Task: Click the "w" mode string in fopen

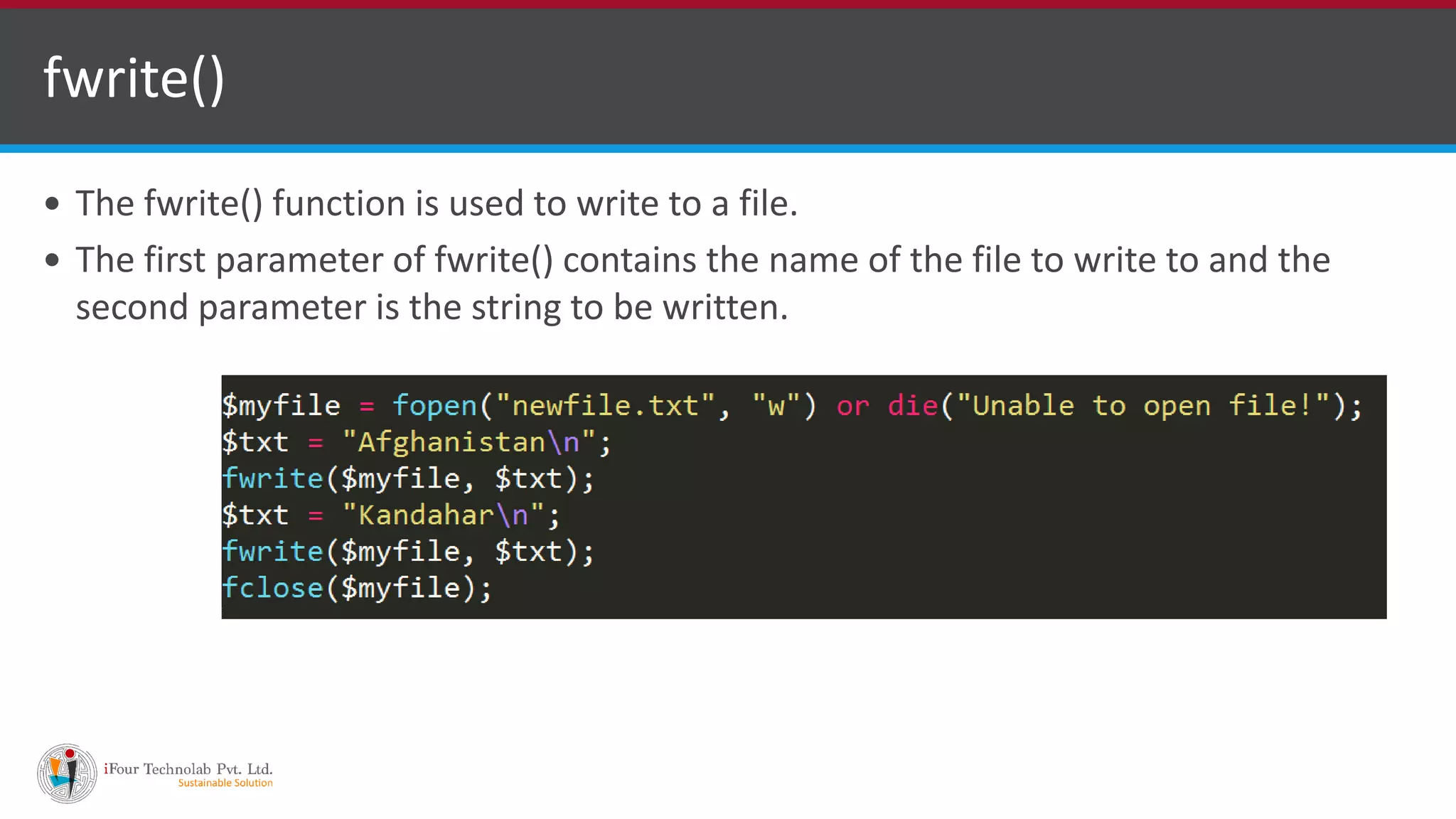Action: (776, 406)
